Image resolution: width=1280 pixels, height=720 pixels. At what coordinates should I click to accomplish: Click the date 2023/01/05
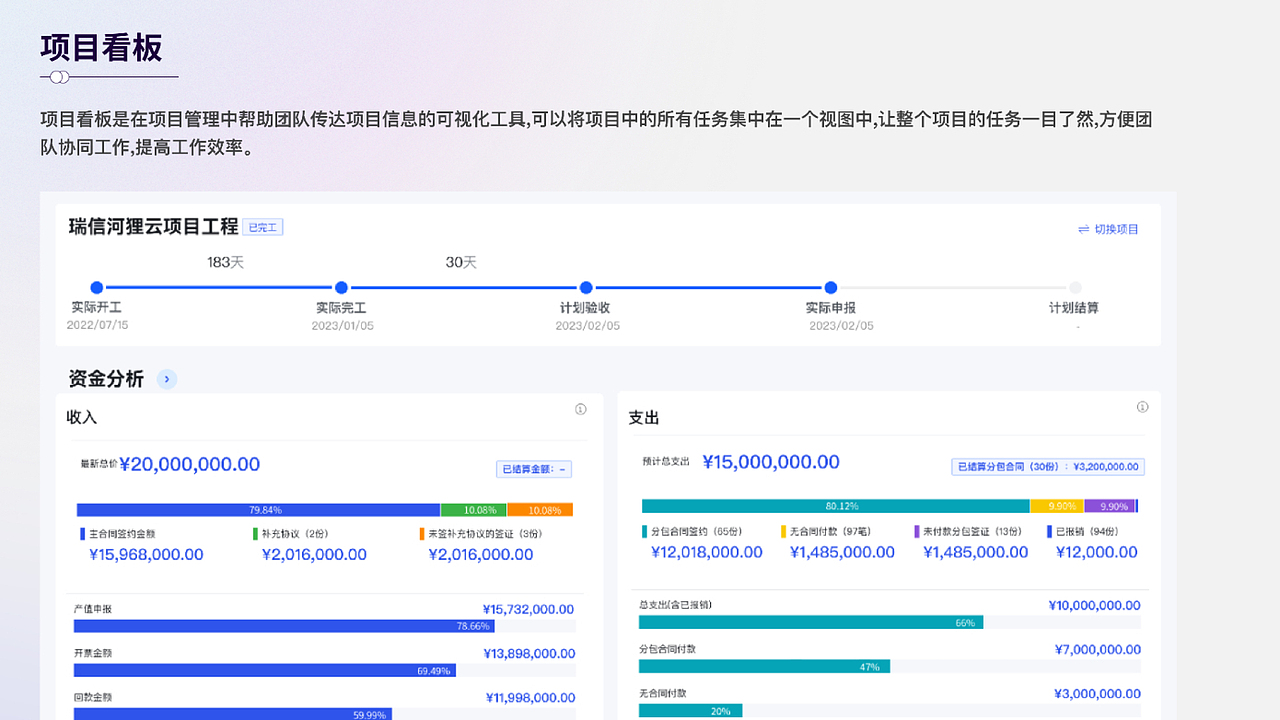point(342,326)
